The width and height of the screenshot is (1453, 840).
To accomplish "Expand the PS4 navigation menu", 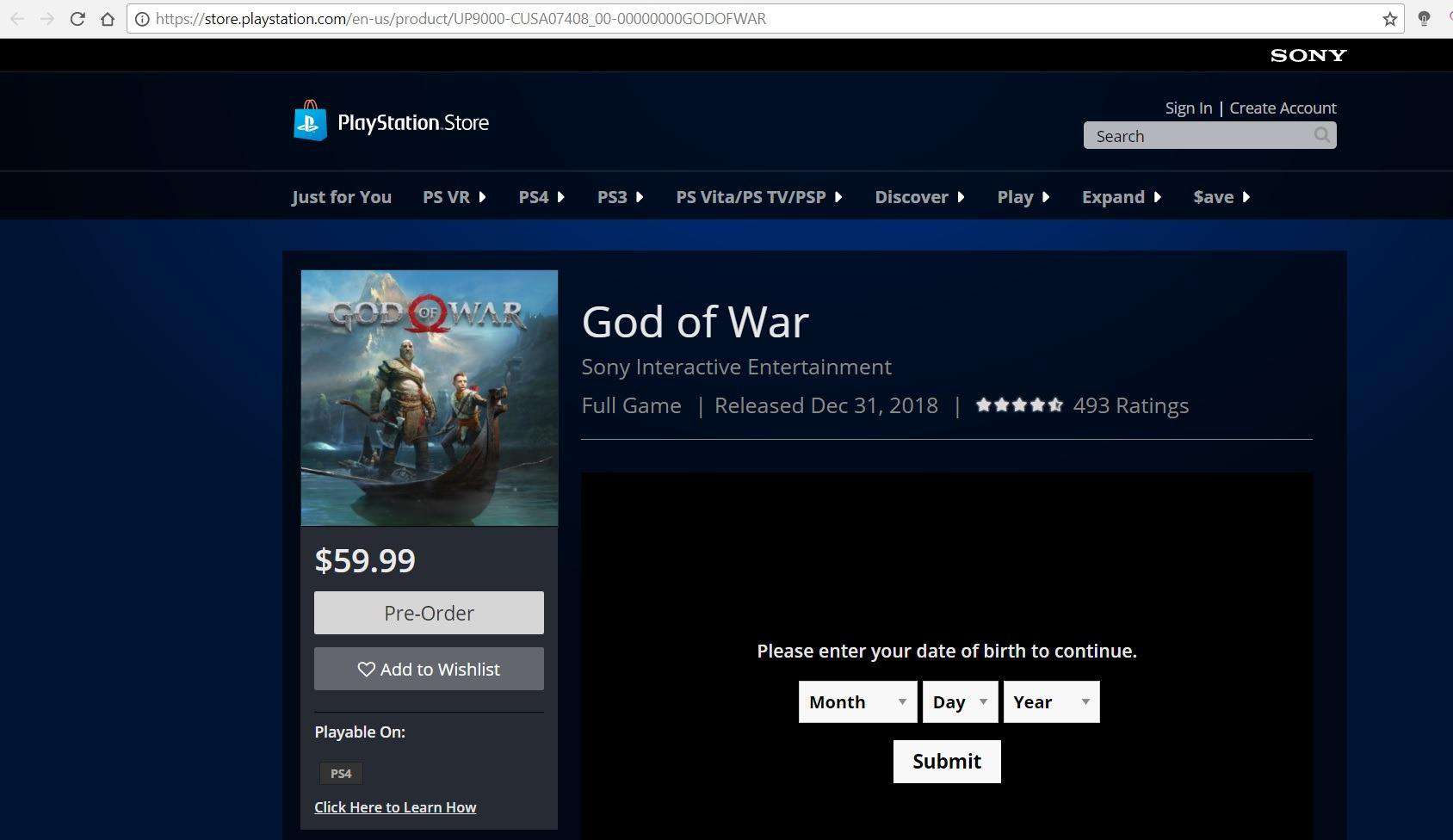I will (x=541, y=197).
